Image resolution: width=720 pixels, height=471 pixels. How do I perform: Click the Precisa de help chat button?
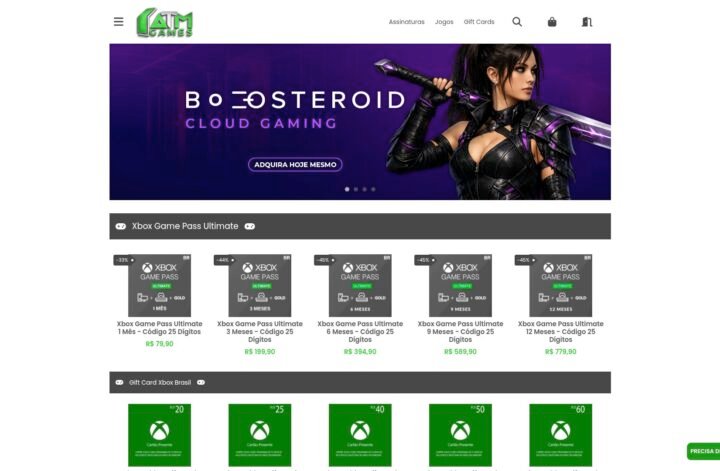(703, 451)
